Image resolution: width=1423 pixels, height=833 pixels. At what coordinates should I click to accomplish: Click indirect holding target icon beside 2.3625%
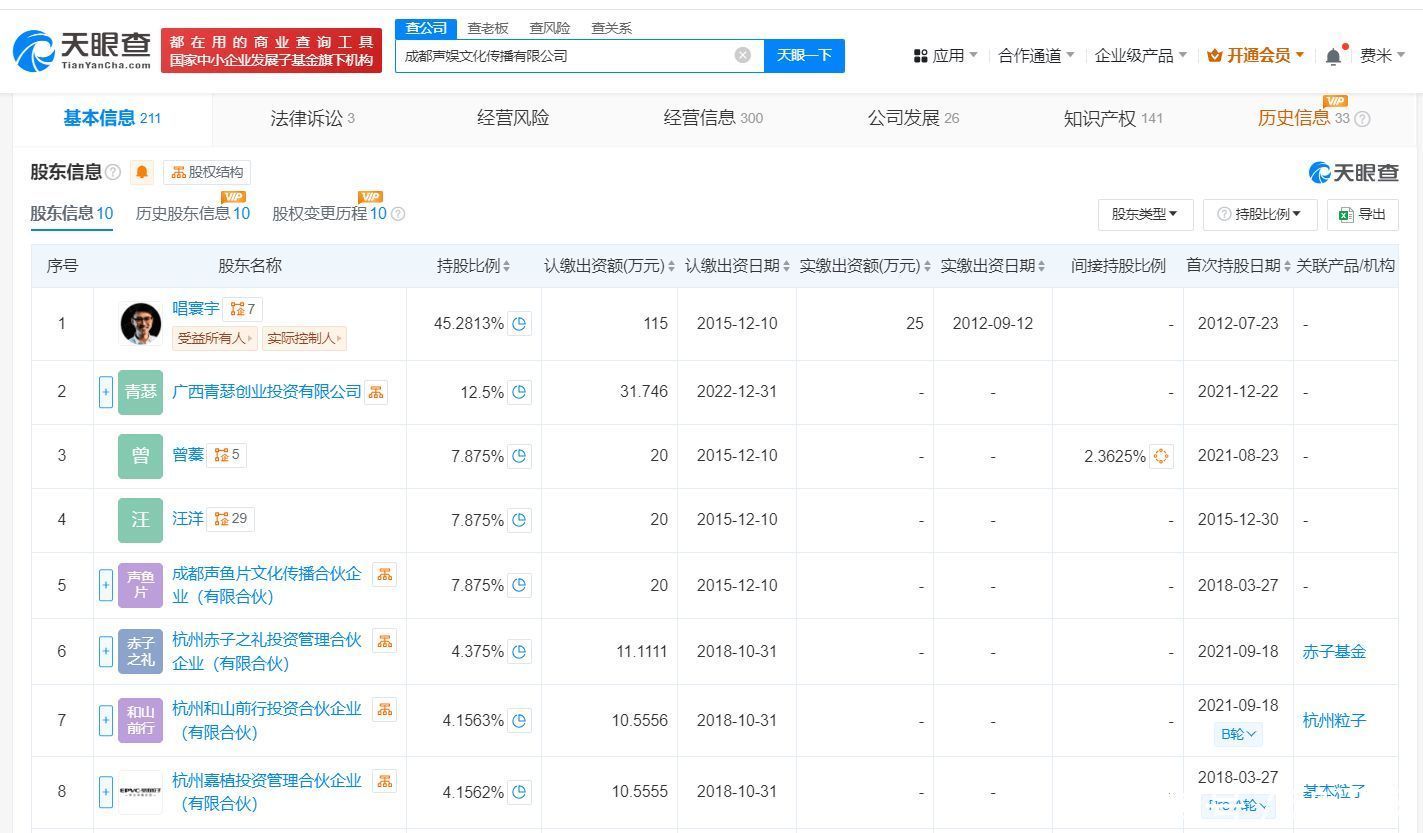point(1160,456)
